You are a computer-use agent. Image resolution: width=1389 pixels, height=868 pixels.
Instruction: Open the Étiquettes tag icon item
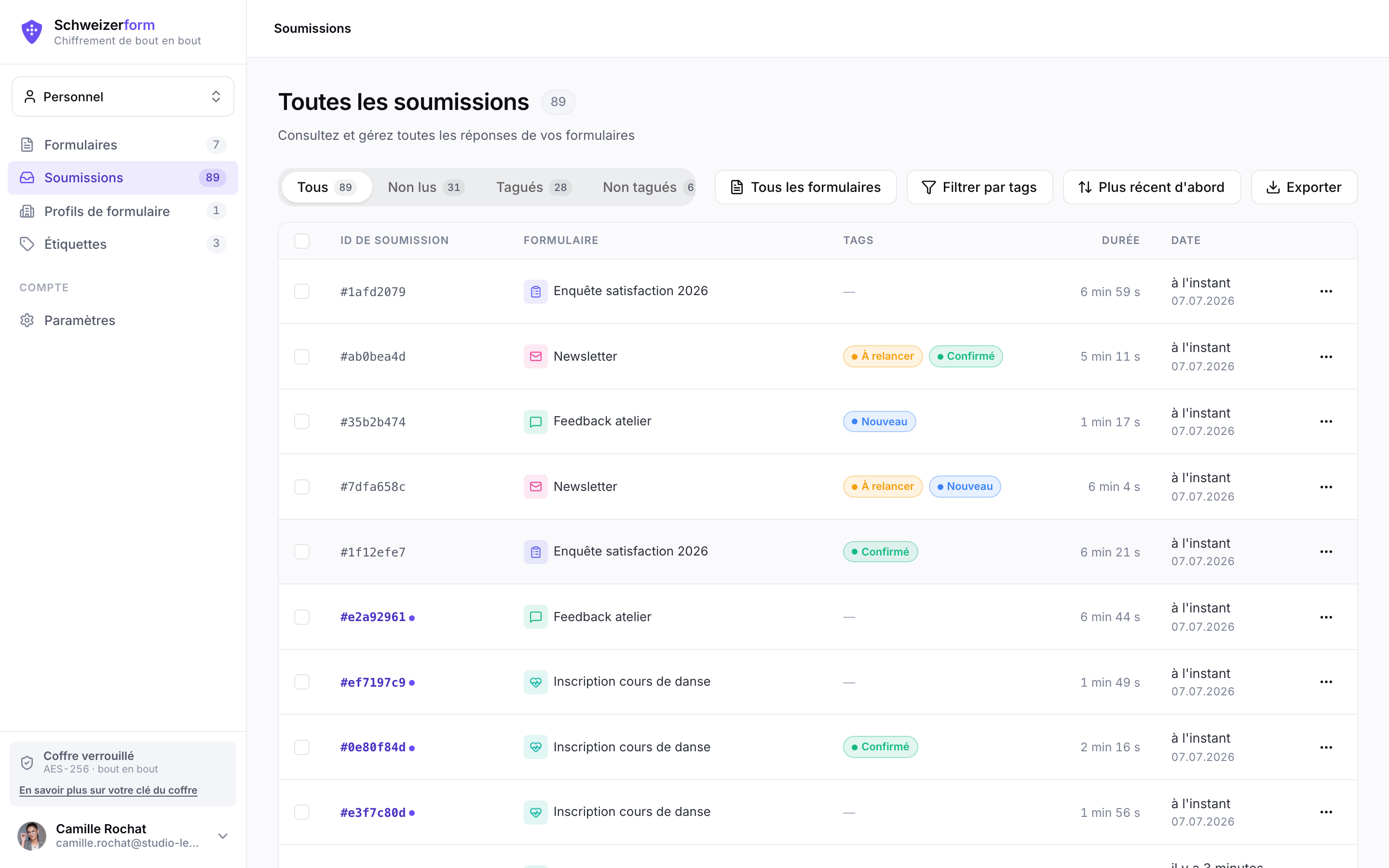pyautogui.click(x=27, y=244)
